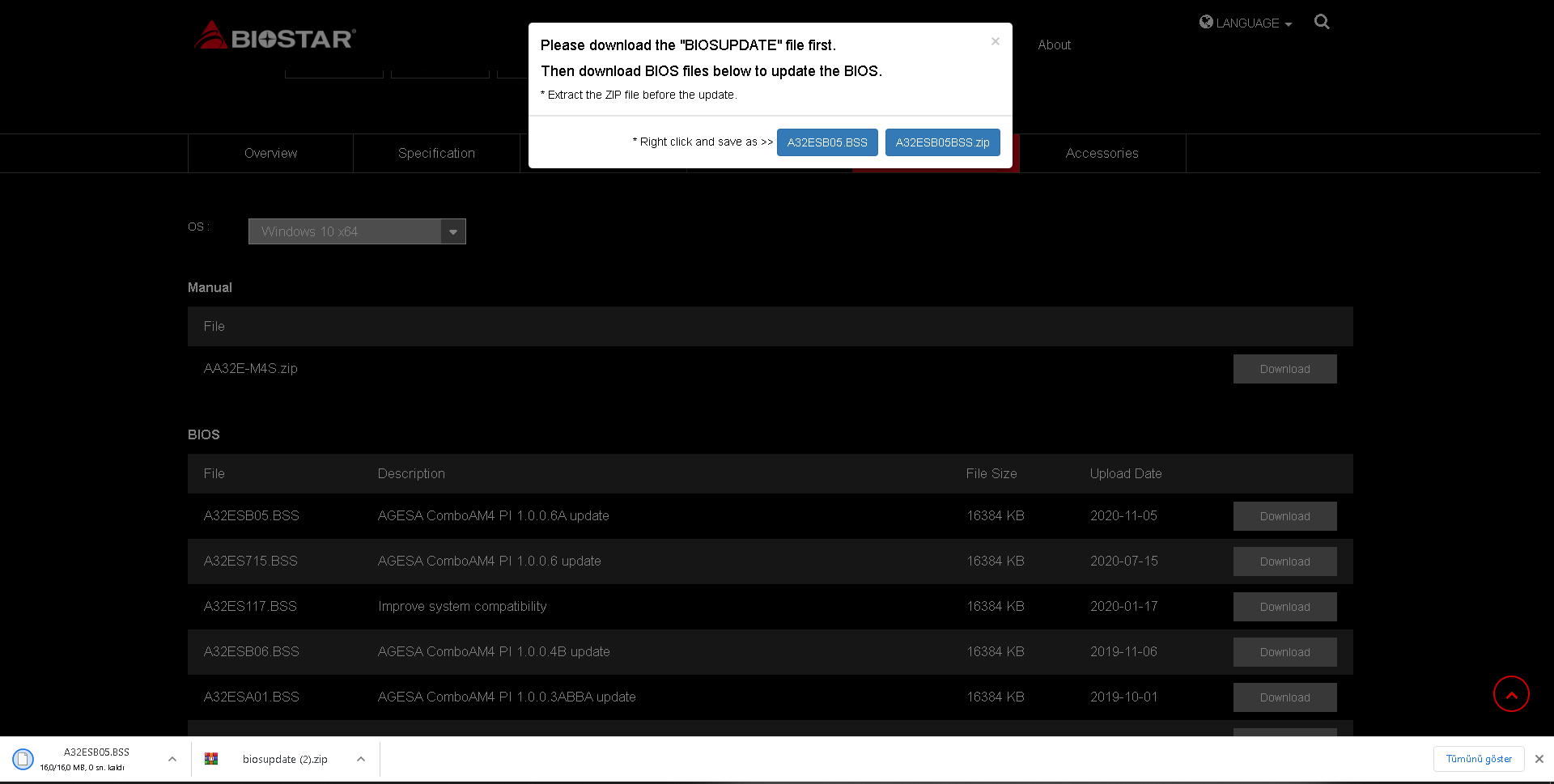Click the biosupdate (2).zip name in downloads bar

pos(285,759)
